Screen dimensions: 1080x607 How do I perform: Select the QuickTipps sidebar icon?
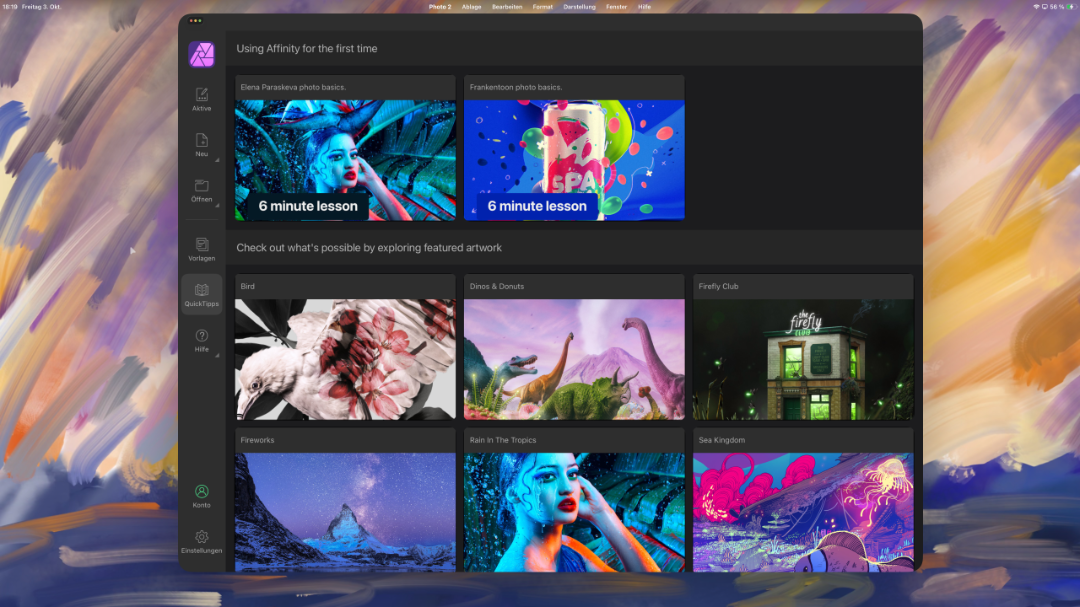click(202, 291)
